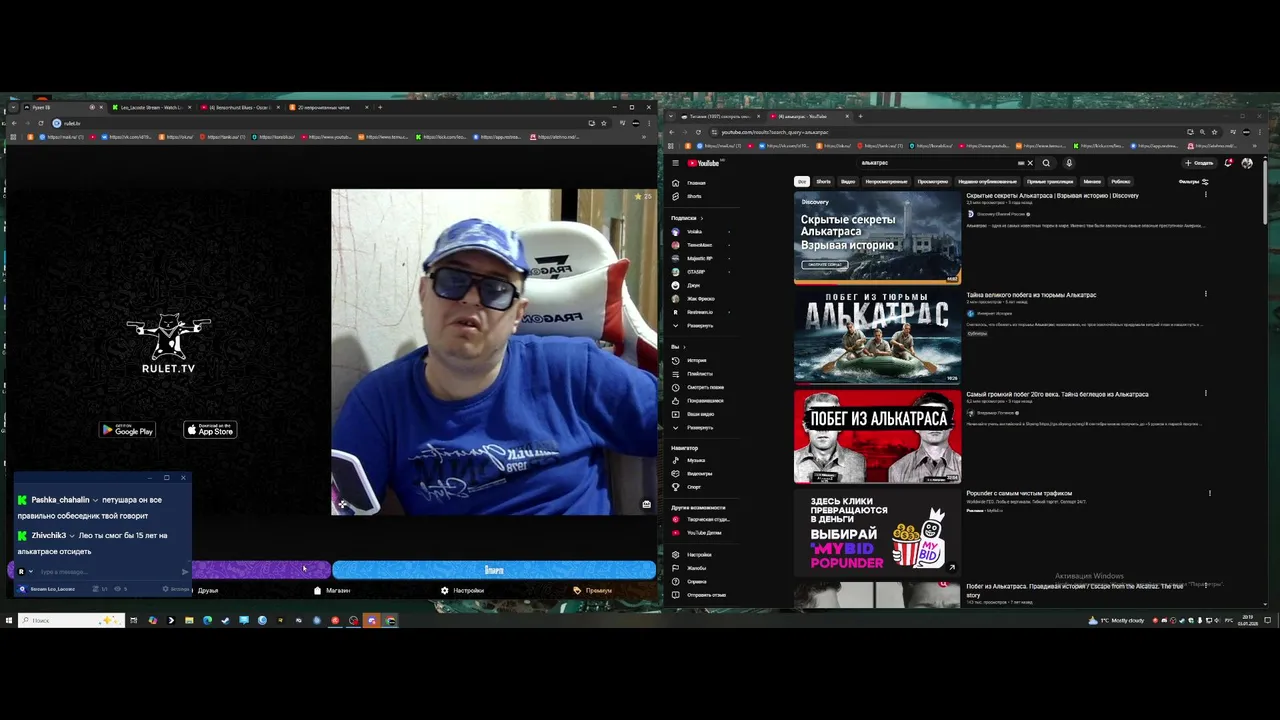Select the Непросмотренные filter chip
Viewport: 1280px width, 720px height.
coord(886,182)
